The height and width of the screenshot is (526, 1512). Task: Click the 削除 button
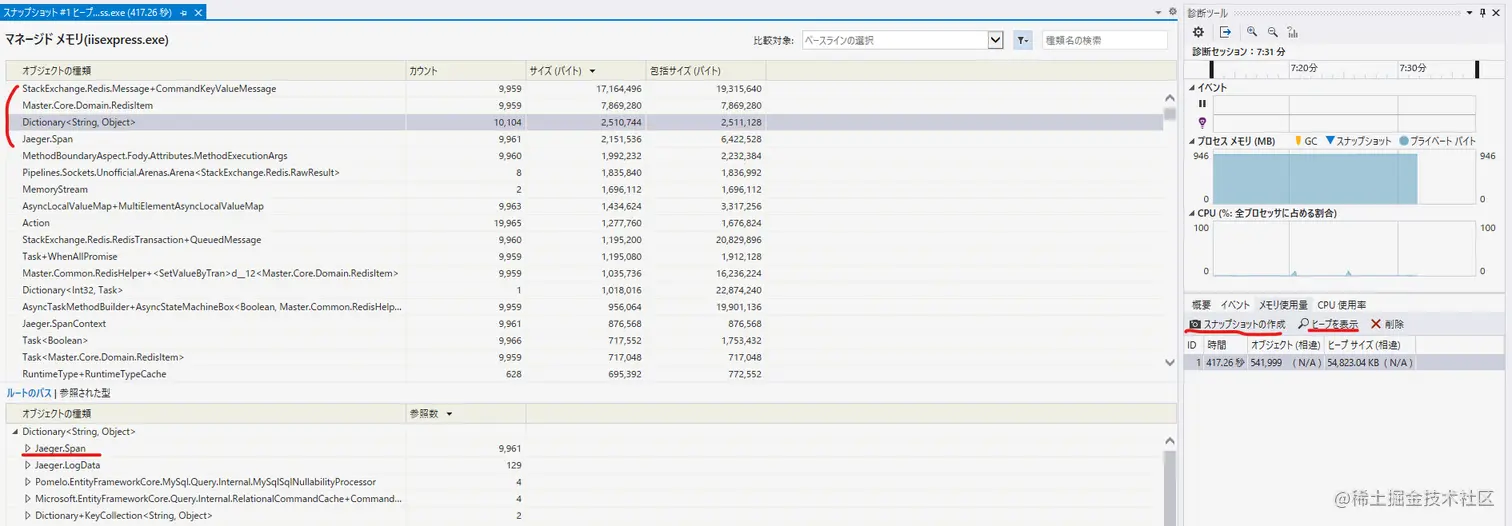click(1387, 324)
